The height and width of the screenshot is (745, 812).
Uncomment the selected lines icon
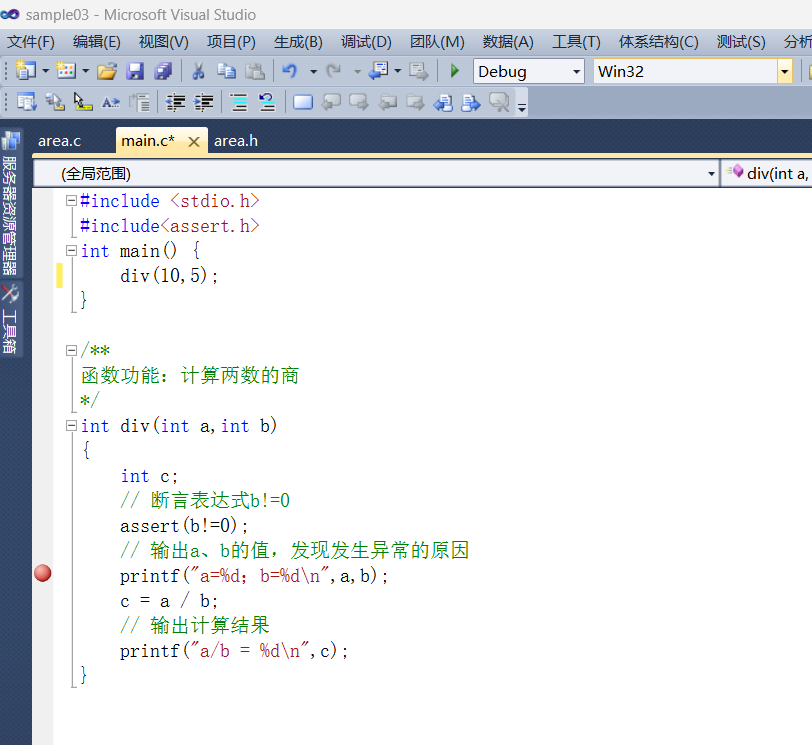[x=267, y=102]
